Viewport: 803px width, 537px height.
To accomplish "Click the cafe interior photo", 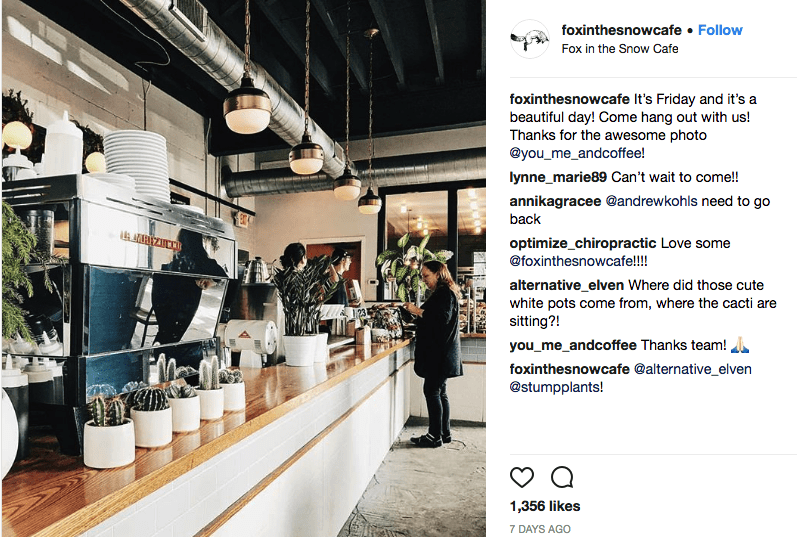I will pyautogui.click(x=244, y=268).
